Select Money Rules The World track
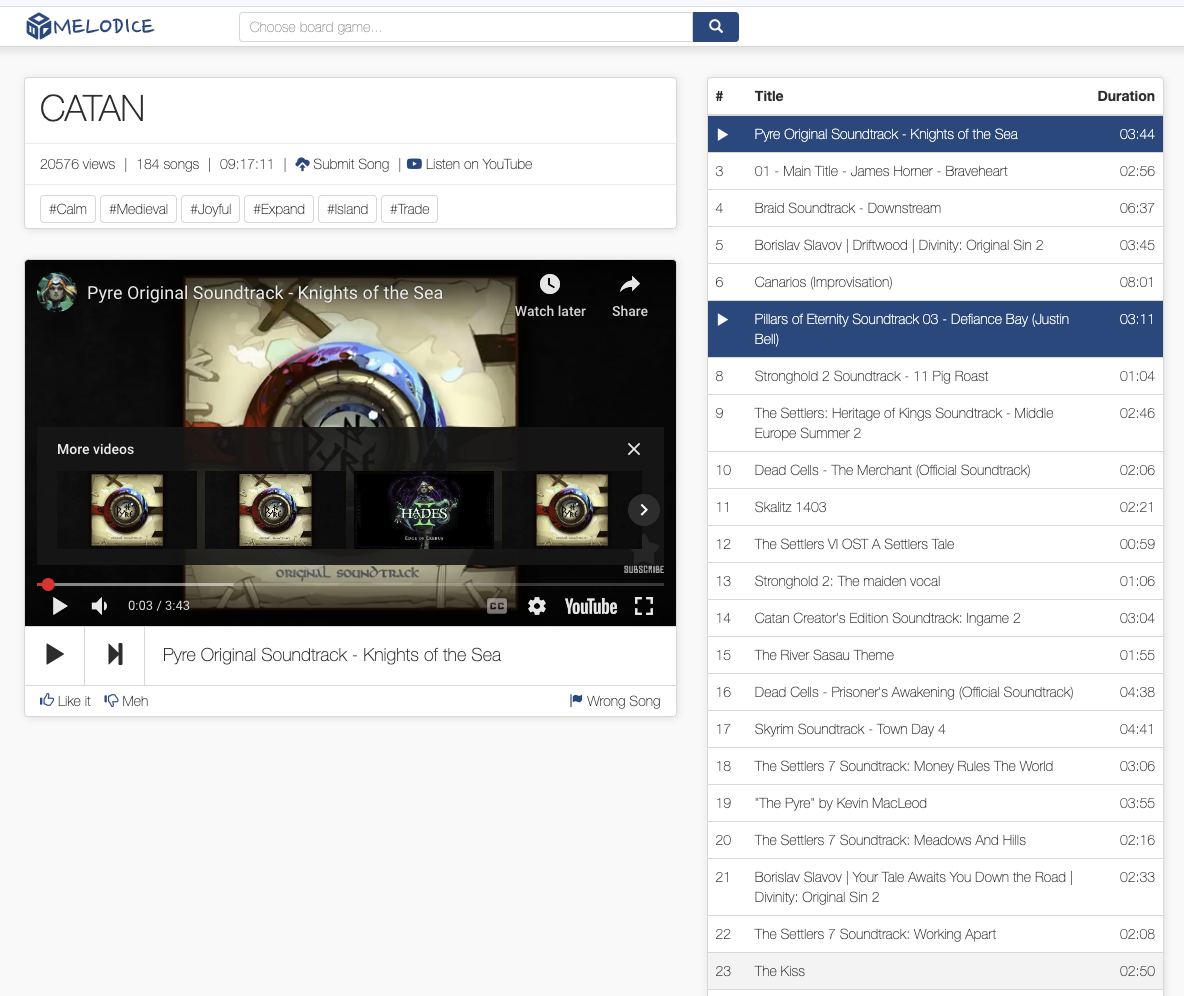This screenshot has width=1184, height=996. (935, 766)
